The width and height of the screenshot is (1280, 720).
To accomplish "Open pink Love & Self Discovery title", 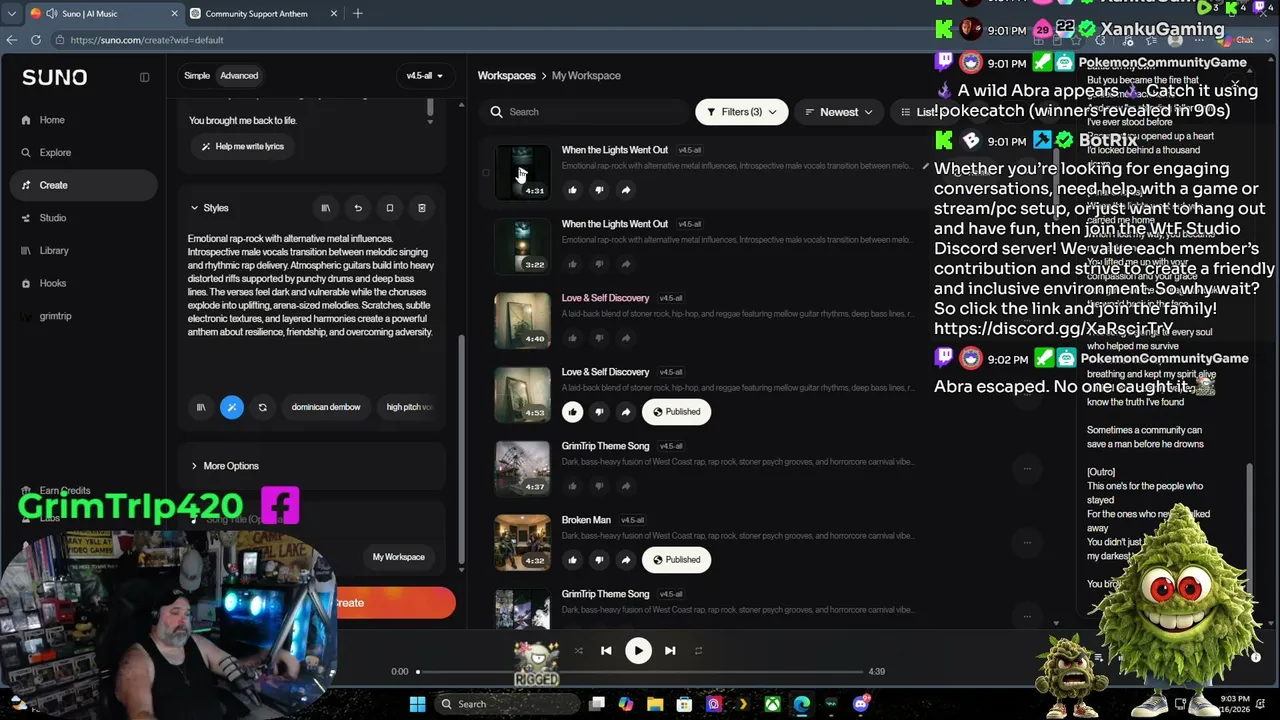I will click(x=605, y=298).
